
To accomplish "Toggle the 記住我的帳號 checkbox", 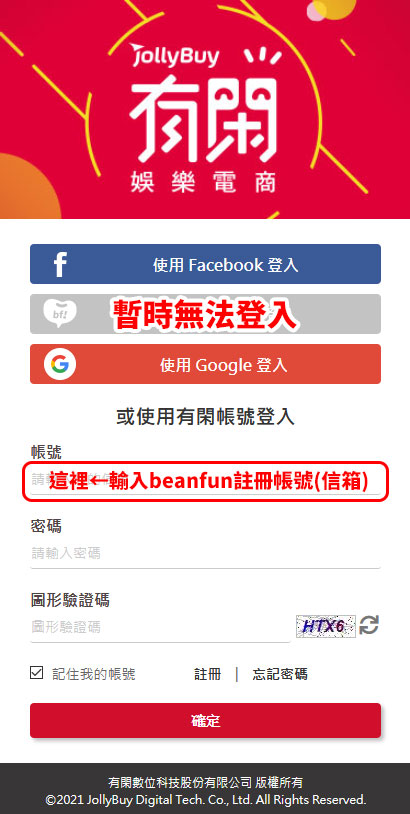I will (x=36, y=673).
